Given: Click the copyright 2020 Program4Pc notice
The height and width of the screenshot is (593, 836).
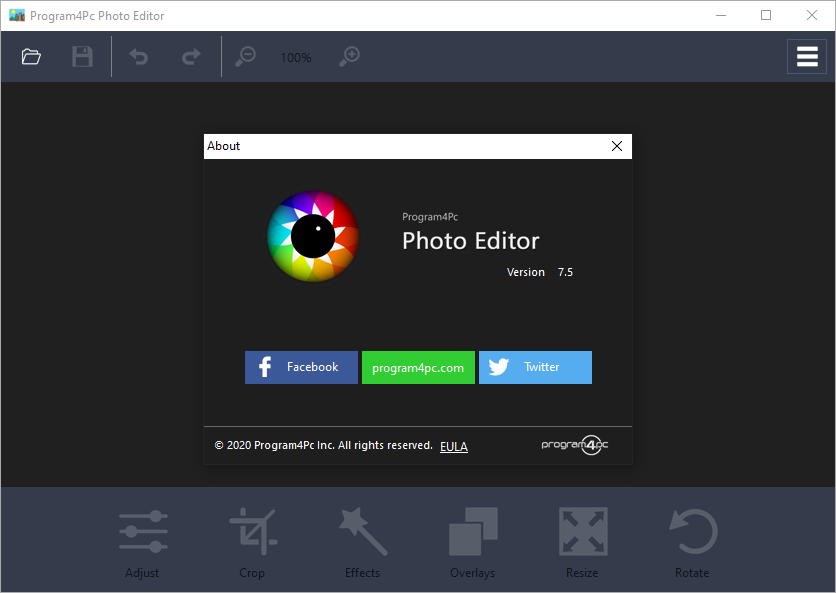Looking at the screenshot, I should [323, 445].
